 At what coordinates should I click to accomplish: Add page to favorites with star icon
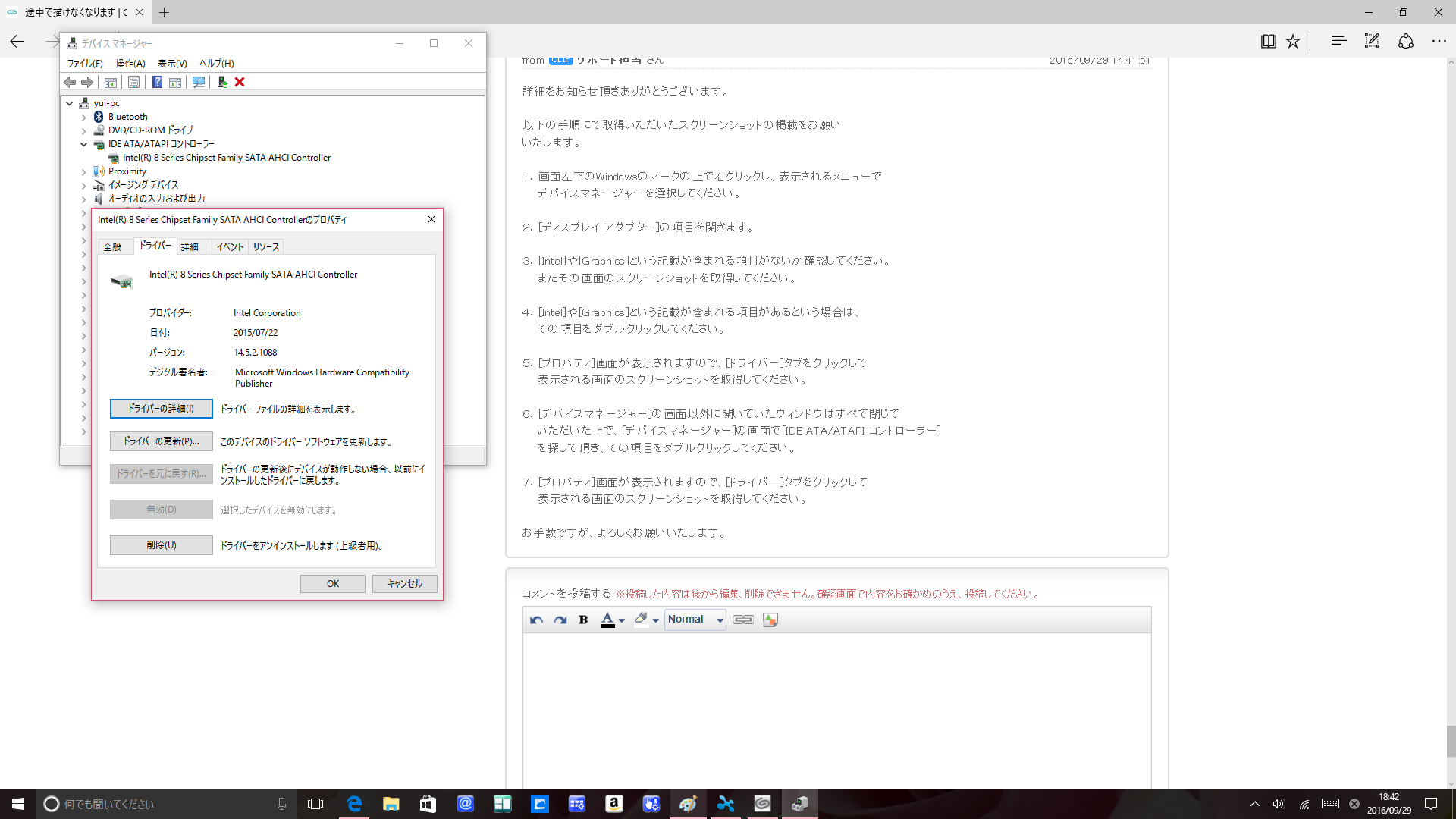point(1293,42)
